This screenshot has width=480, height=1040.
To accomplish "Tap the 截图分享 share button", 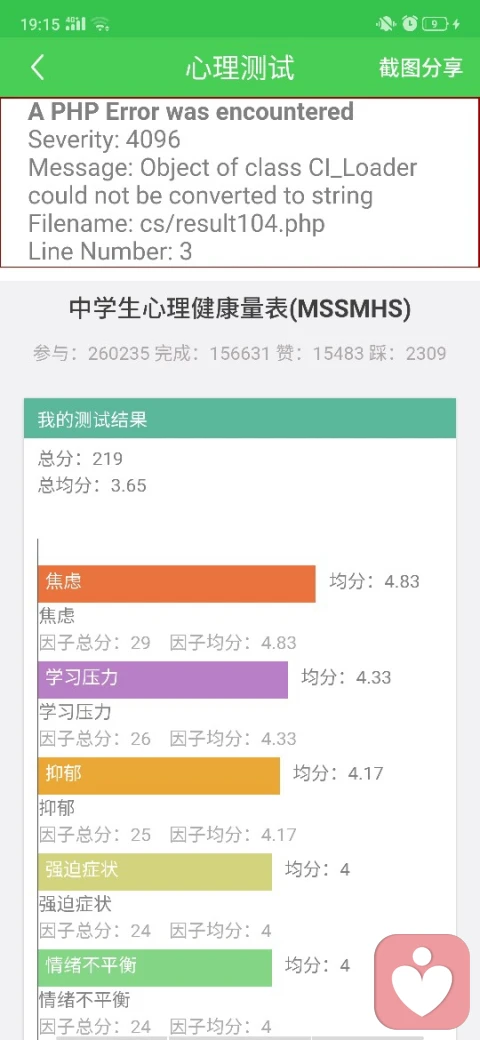I will (x=421, y=68).
